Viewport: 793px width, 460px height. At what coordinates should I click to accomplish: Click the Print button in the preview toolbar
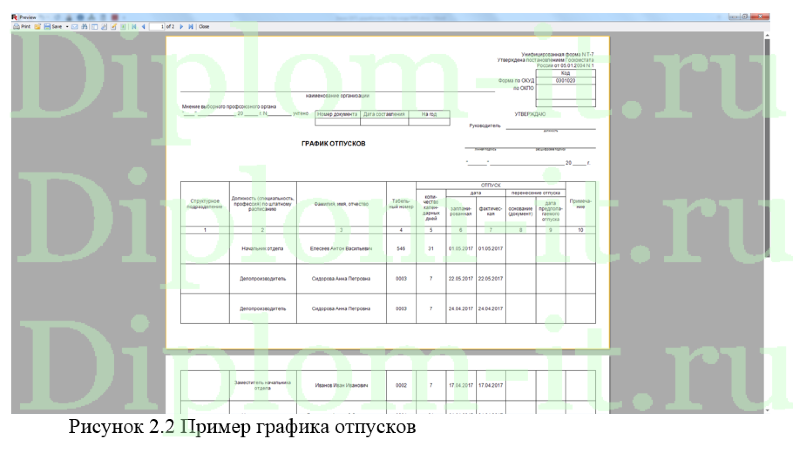(x=22, y=26)
